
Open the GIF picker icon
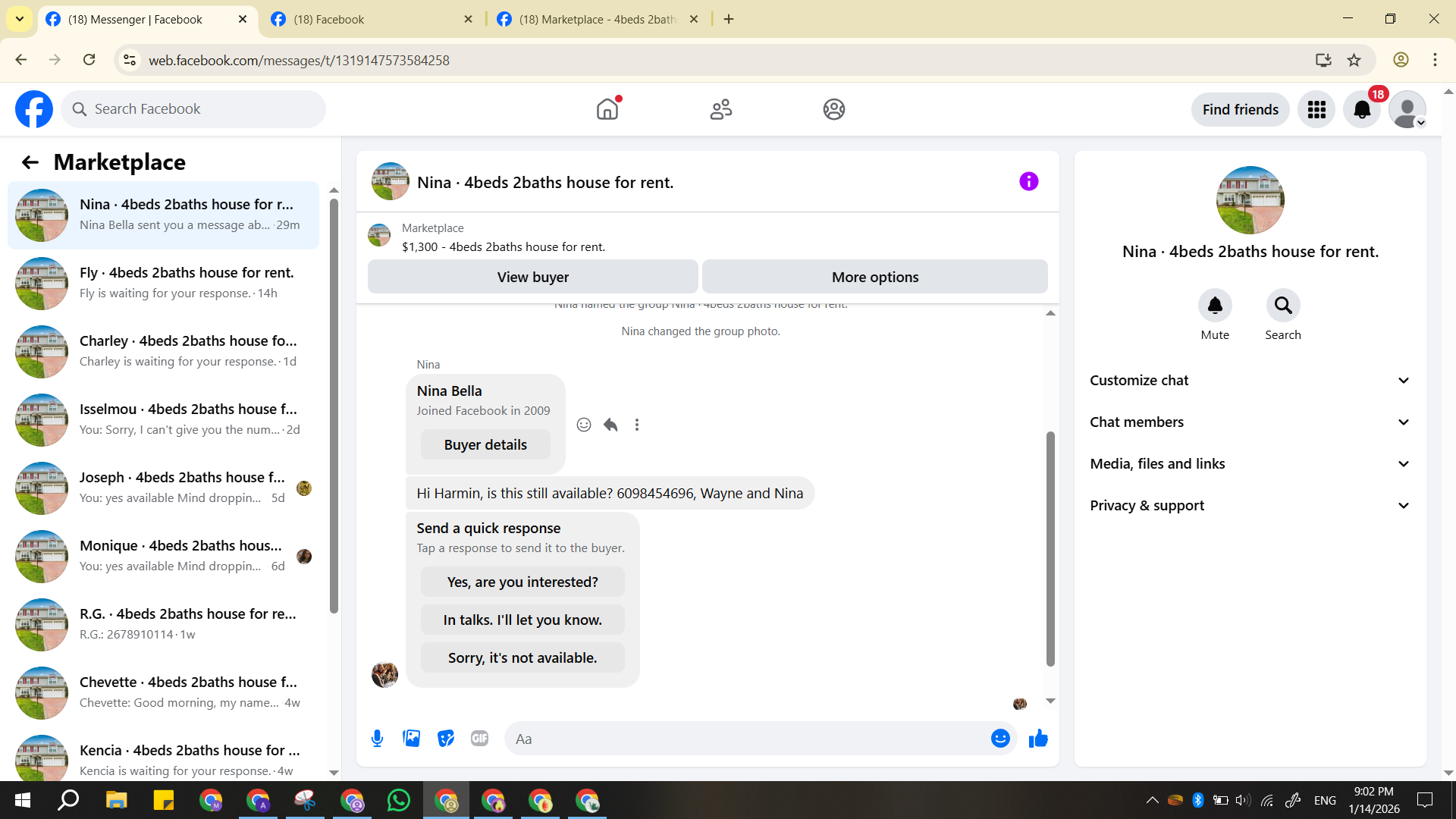coord(479,739)
